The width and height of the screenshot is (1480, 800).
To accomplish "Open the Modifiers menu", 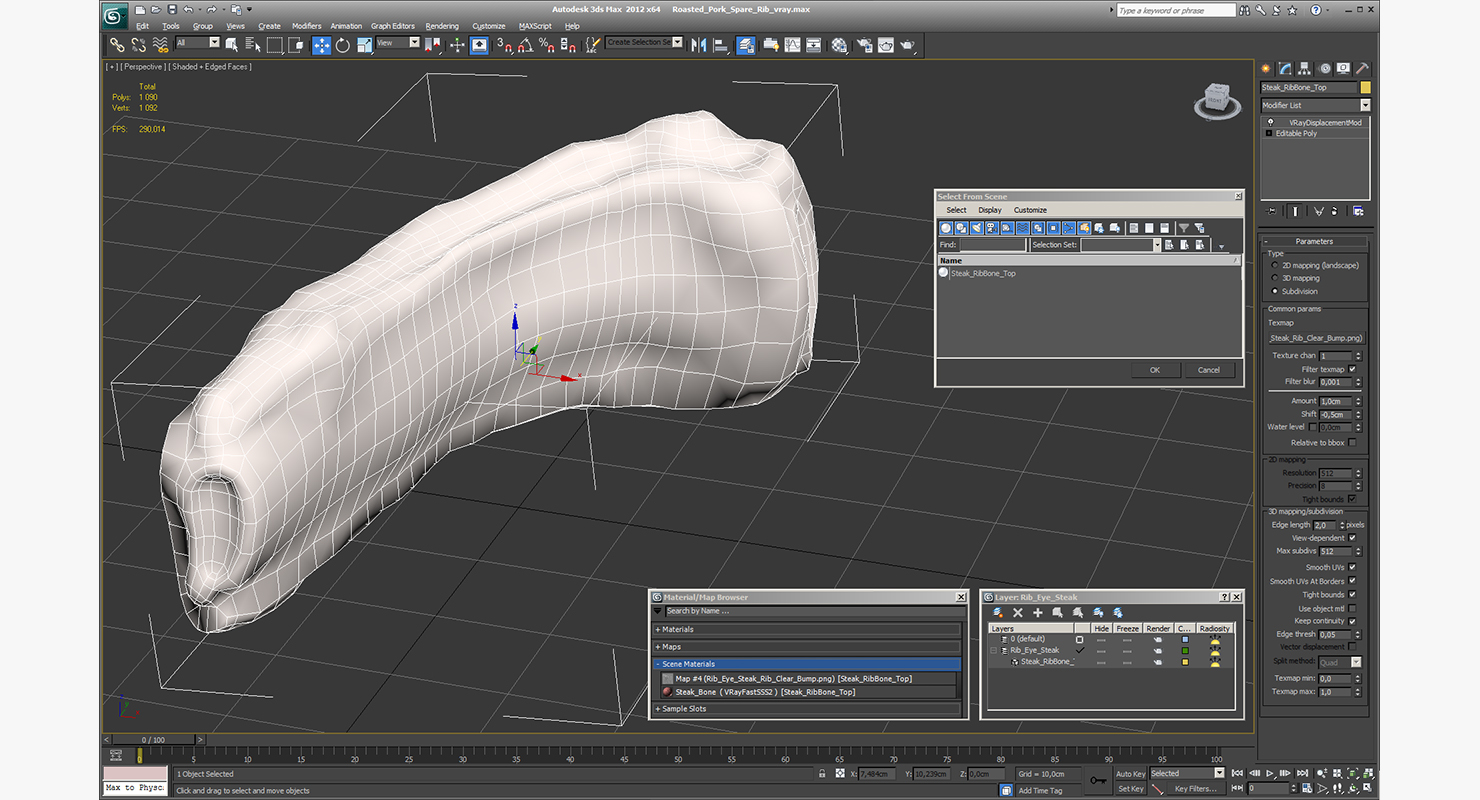I will tap(306, 26).
